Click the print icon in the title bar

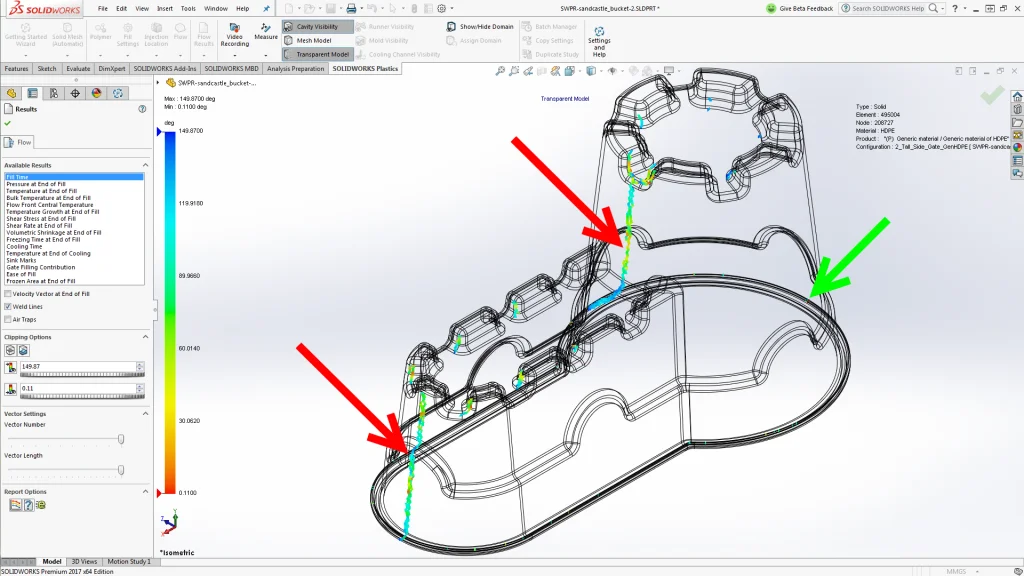(x=351, y=8)
